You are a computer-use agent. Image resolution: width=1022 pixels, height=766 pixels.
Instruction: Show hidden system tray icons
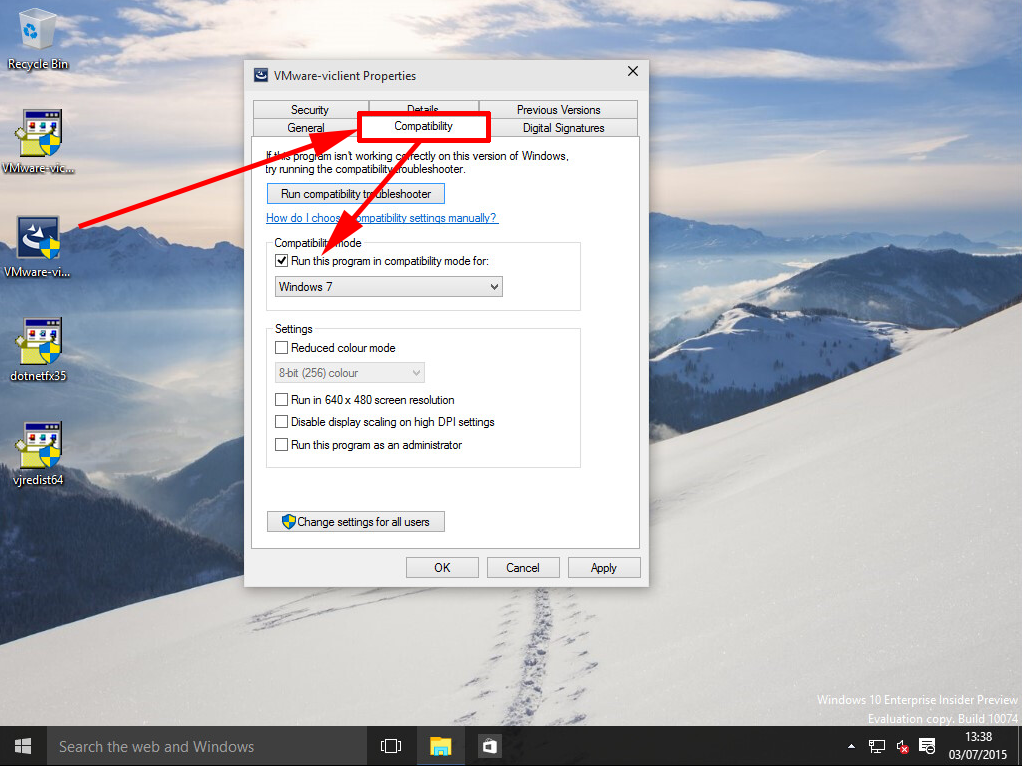pyautogui.click(x=851, y=746)
